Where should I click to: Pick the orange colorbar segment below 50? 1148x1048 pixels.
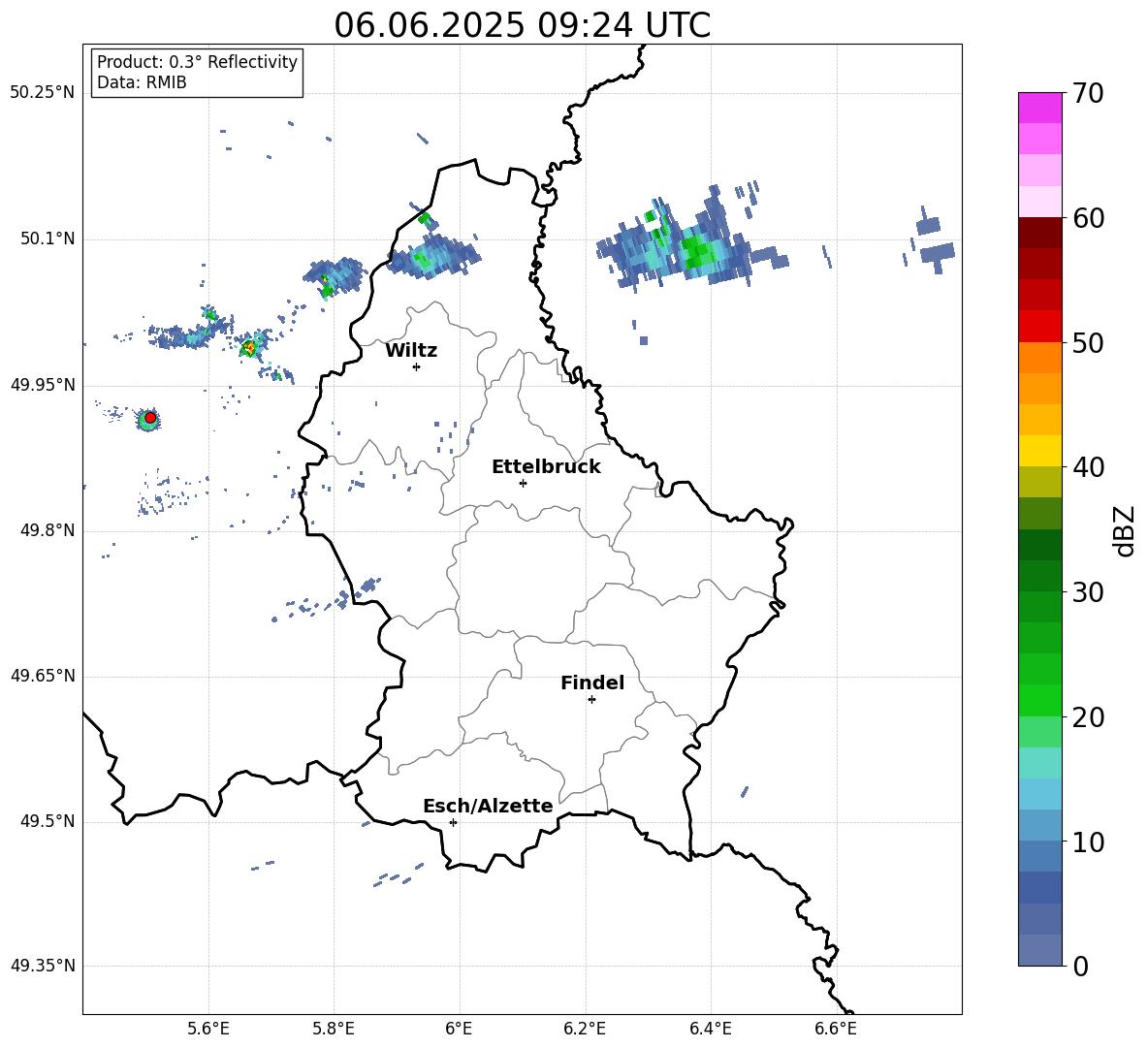click(x=1039, y=358)
